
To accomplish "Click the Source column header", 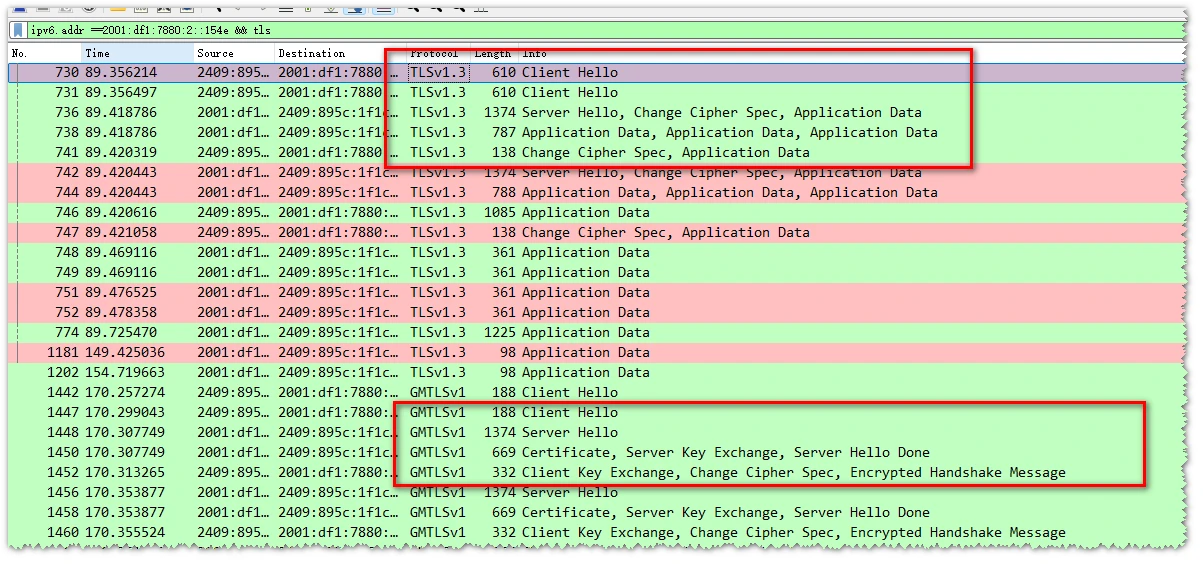I will click(x=233, y=53).
